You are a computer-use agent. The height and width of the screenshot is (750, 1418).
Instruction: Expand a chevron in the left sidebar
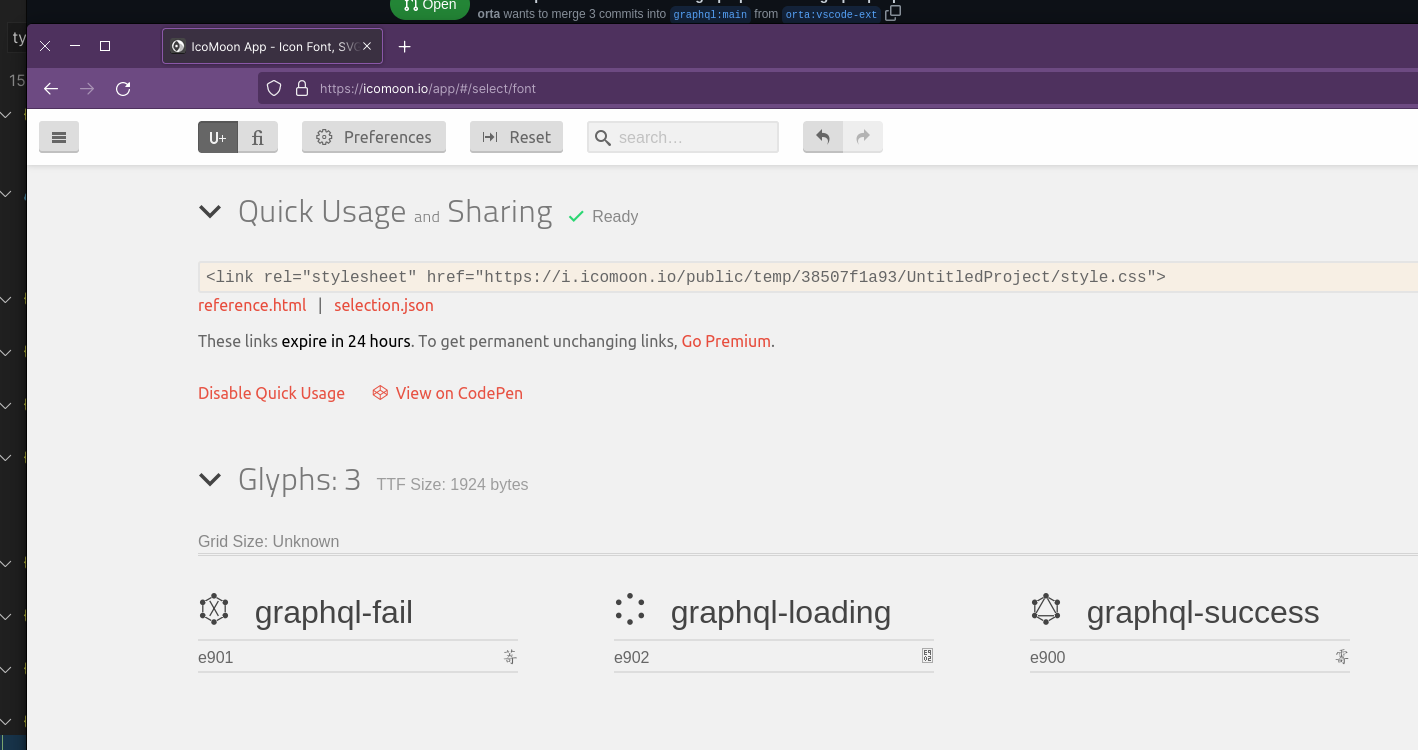pyautogui.click(x=8, y=193)
